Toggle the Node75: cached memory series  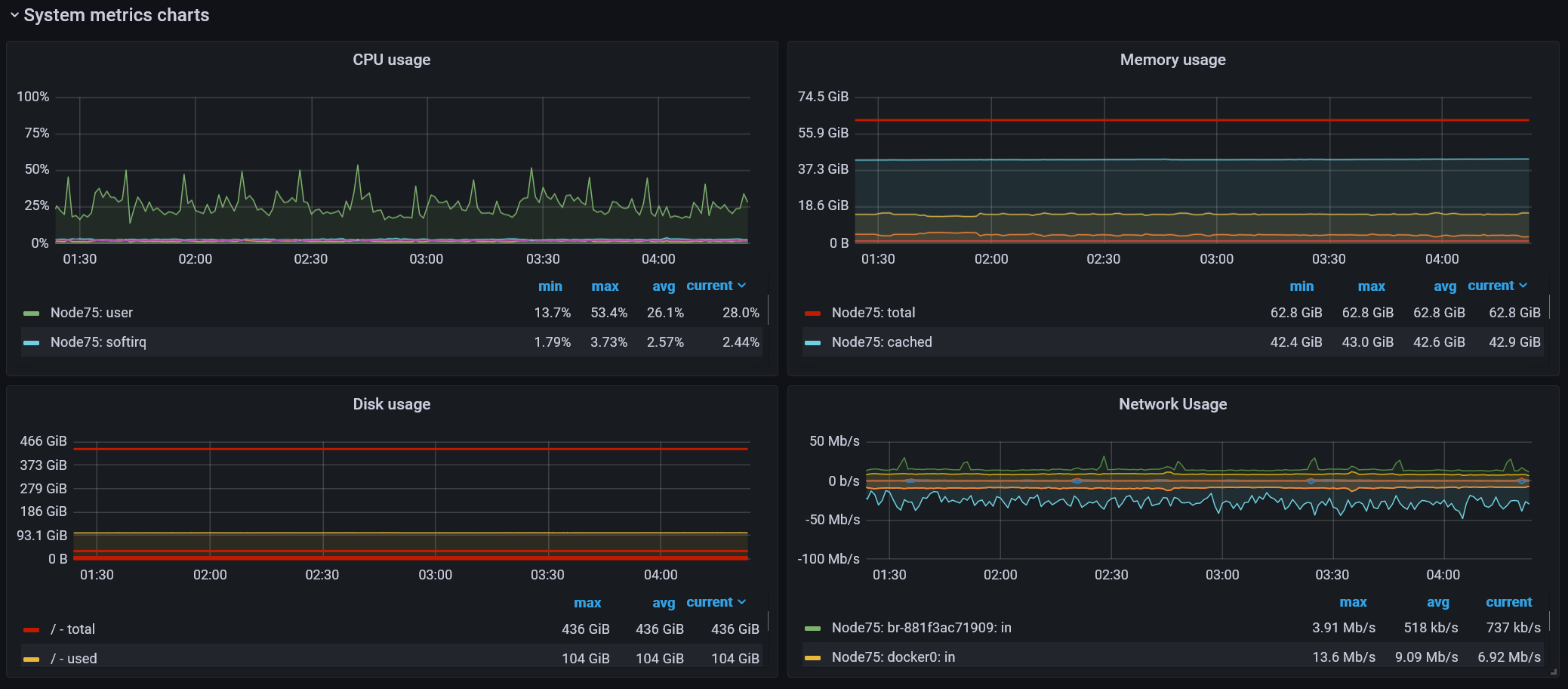point(882,342)
